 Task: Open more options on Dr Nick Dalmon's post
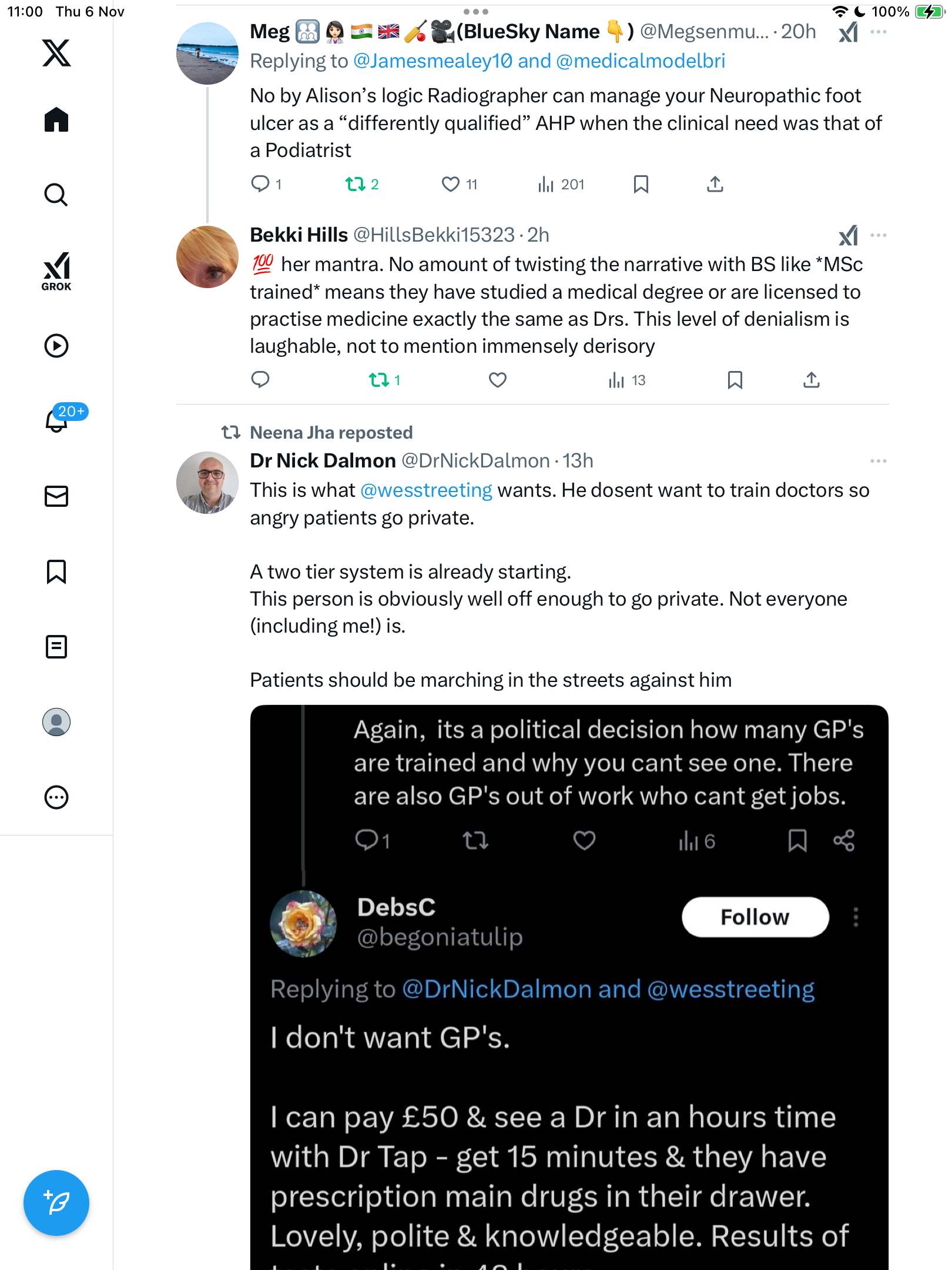[878, 461]
